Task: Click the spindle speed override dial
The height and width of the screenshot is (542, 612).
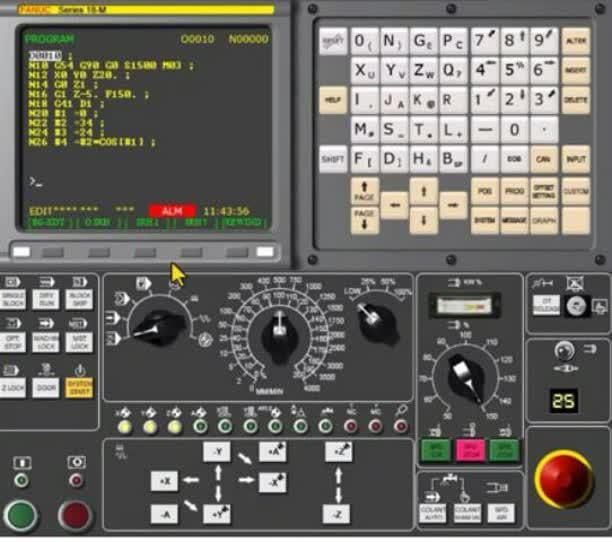Action: 465,379
